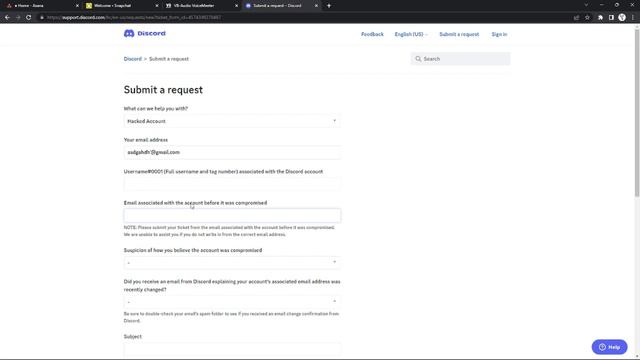Open the Help widget button

(x=609, y=347)
